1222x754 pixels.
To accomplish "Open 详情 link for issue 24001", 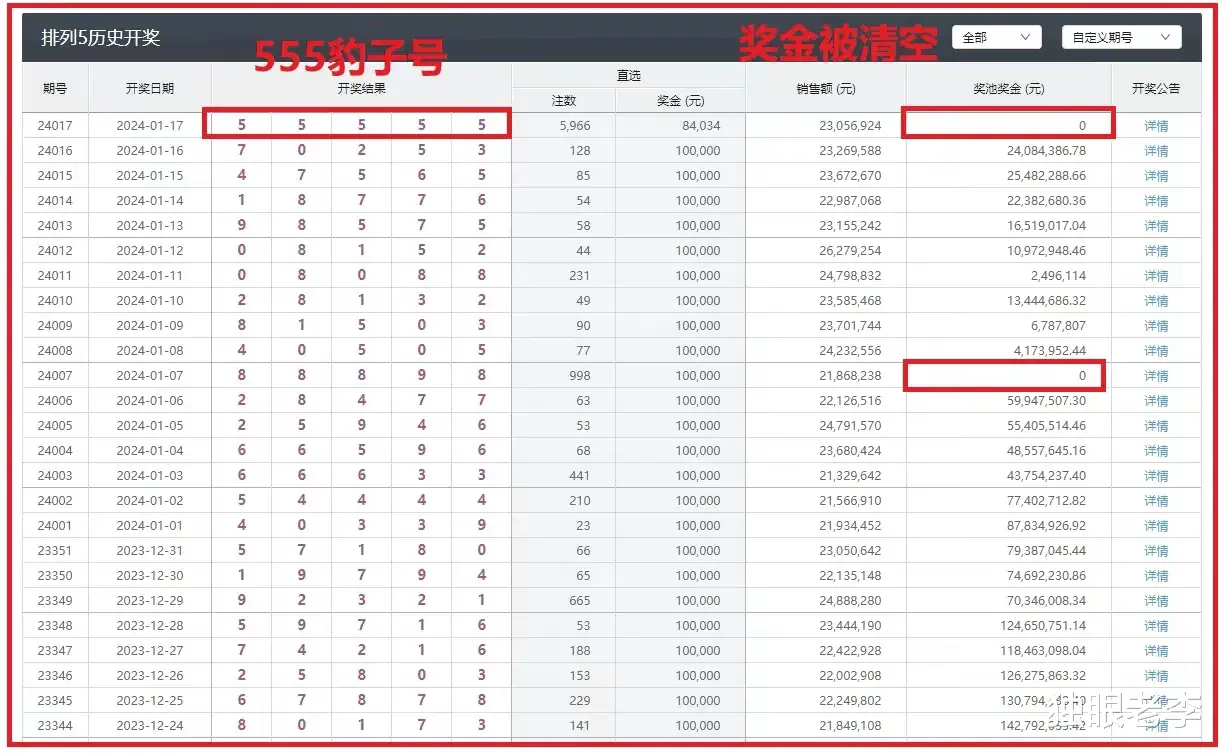I will (1156, 526).
